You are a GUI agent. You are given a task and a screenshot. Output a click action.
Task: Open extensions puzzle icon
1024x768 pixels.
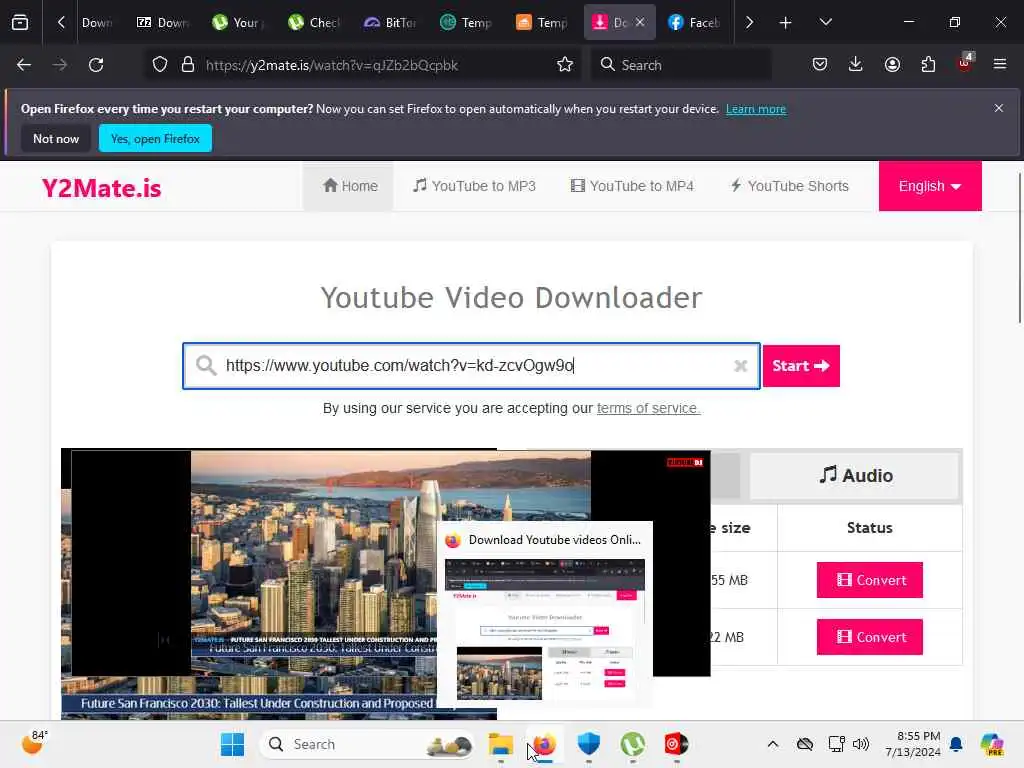point(928,65)
